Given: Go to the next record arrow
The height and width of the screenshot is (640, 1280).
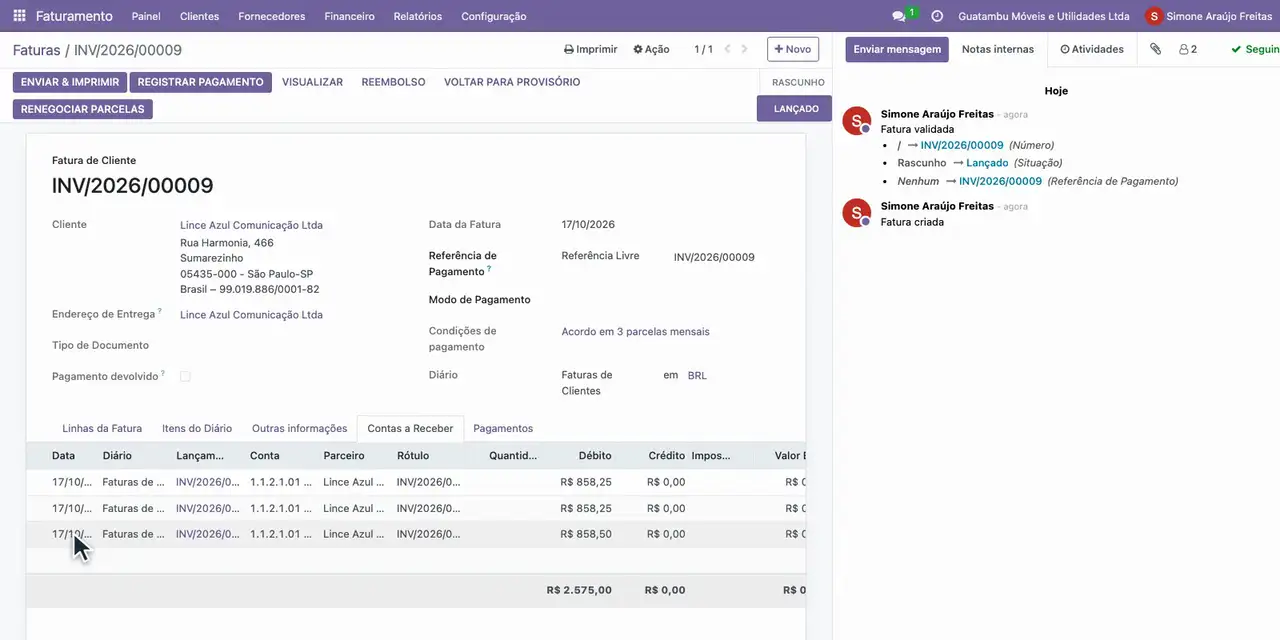Looking at the screenshot, I should [745, 49].
